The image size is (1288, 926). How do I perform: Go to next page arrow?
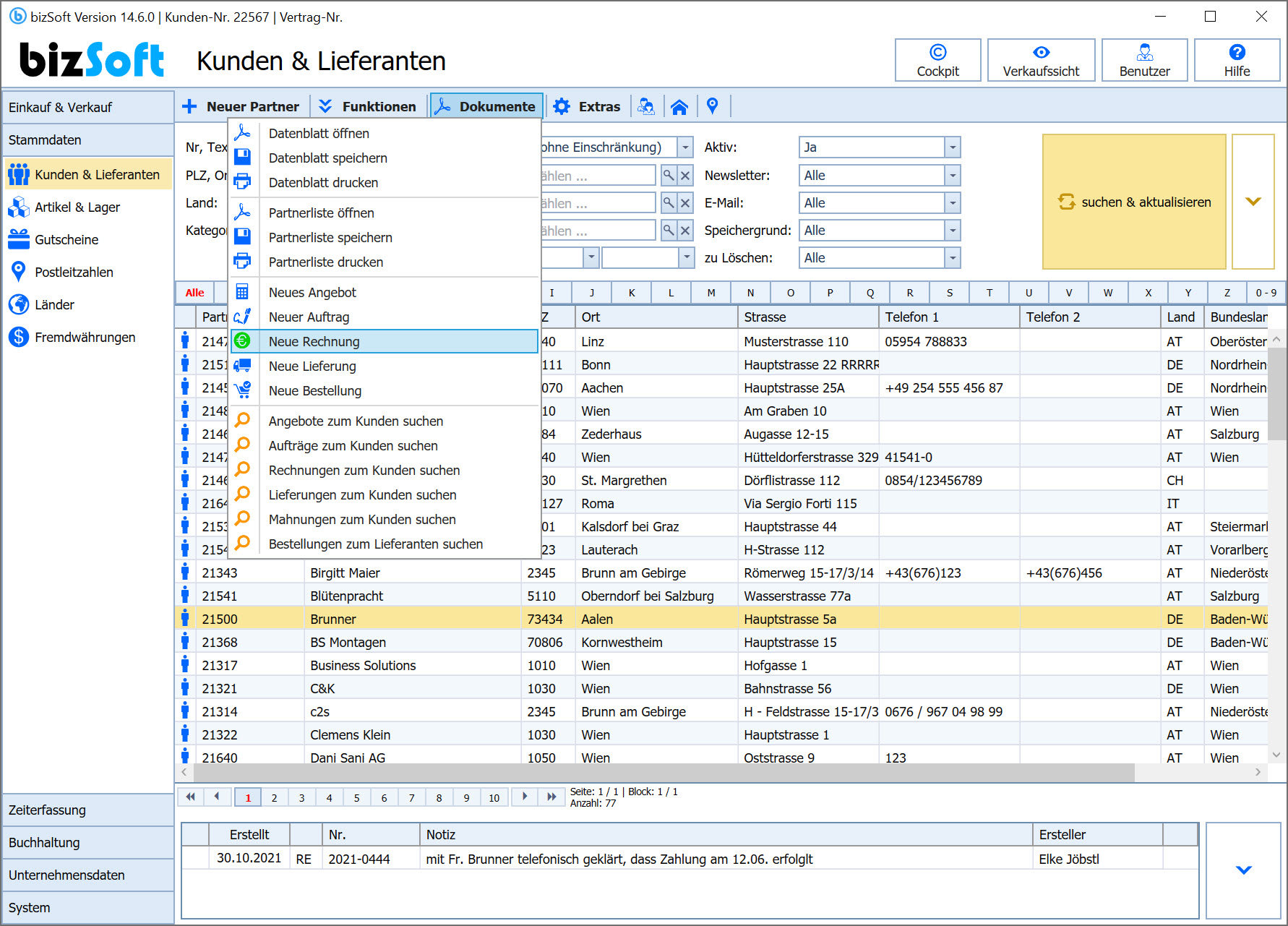tap(525, 797)
